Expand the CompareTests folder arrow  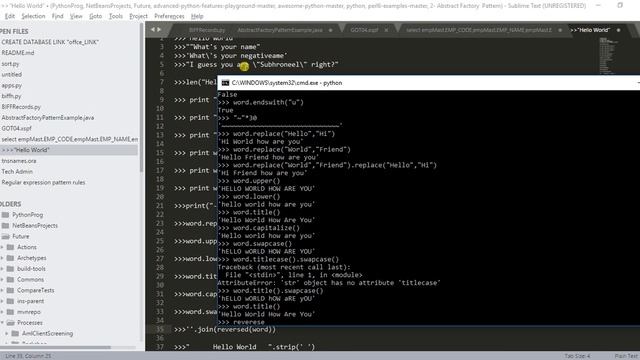(x=2, y=291)
